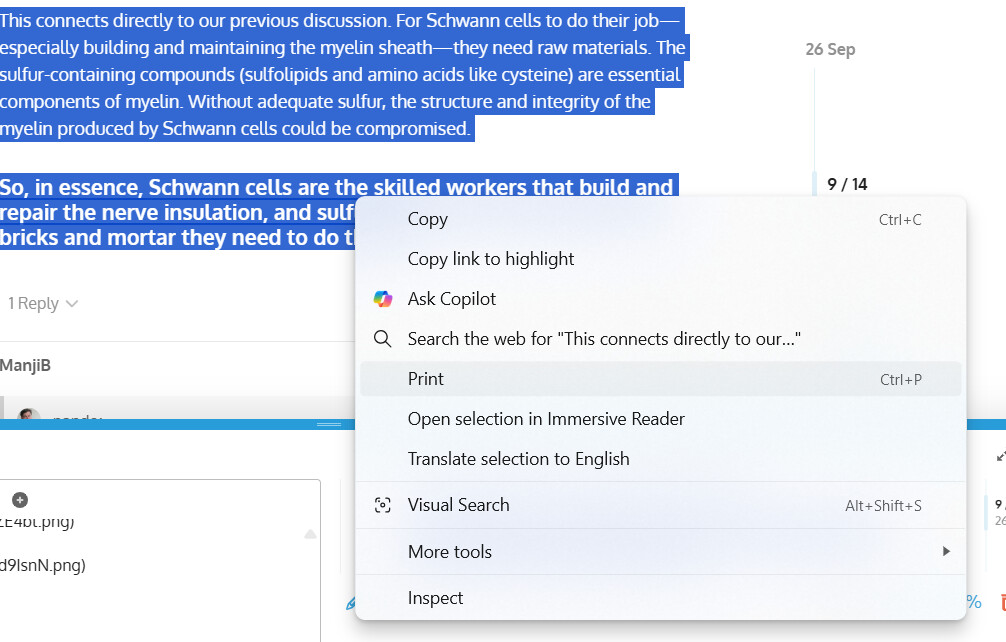Open selection in Immersive Reader
The width and height of the screenshot is (1006, 642).
[x=545, y=419]
